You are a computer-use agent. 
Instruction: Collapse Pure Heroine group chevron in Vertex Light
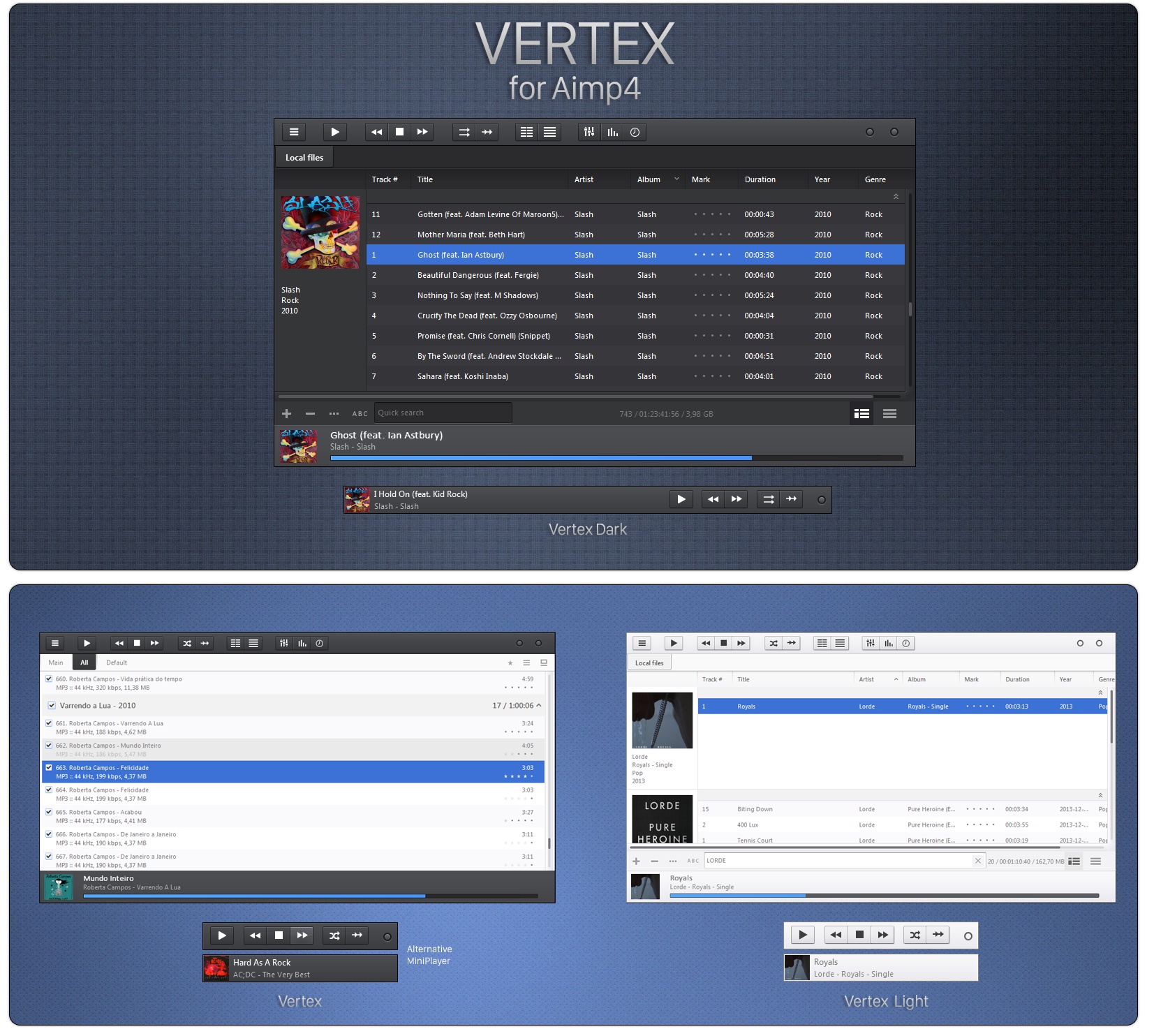pyautogui.click(x=1100, y=795)
